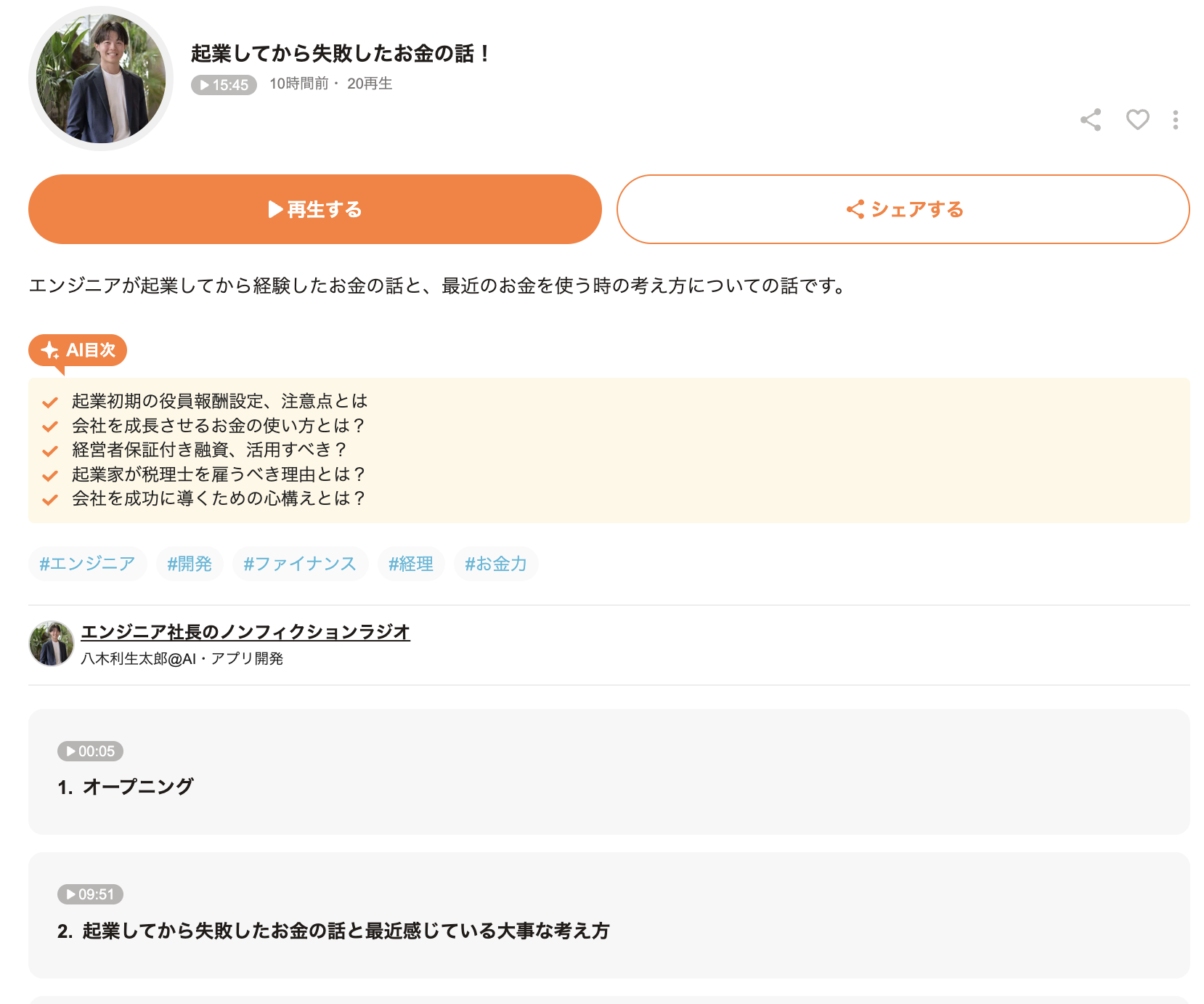Image resolution: width=1204 pixels, height=1004 pixels.
Task: Click the episode title 起業してから失敗したお金の話
Action: (x=340, y=54)
